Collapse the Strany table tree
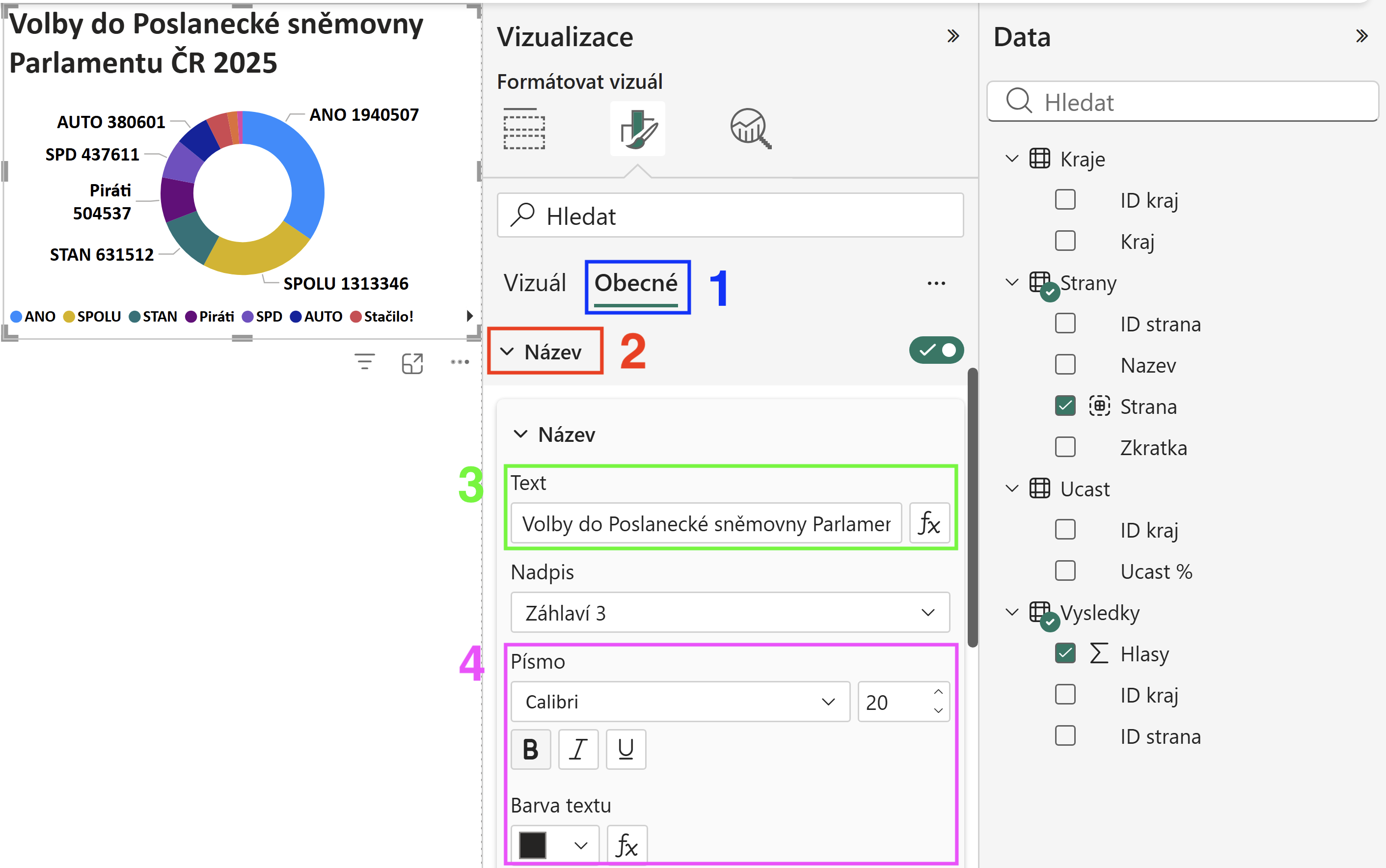 tap(1012, 282)
